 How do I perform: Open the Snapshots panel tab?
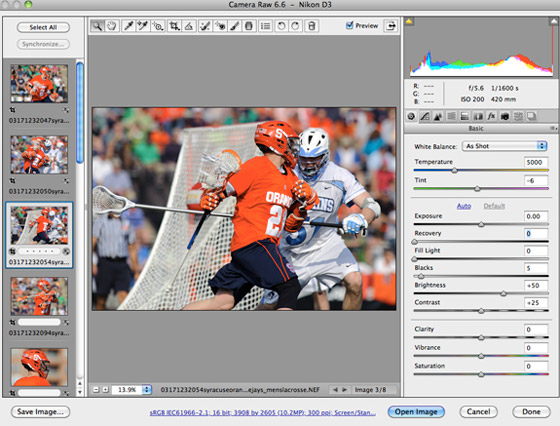pyautogui.click(x=532, y=116)
